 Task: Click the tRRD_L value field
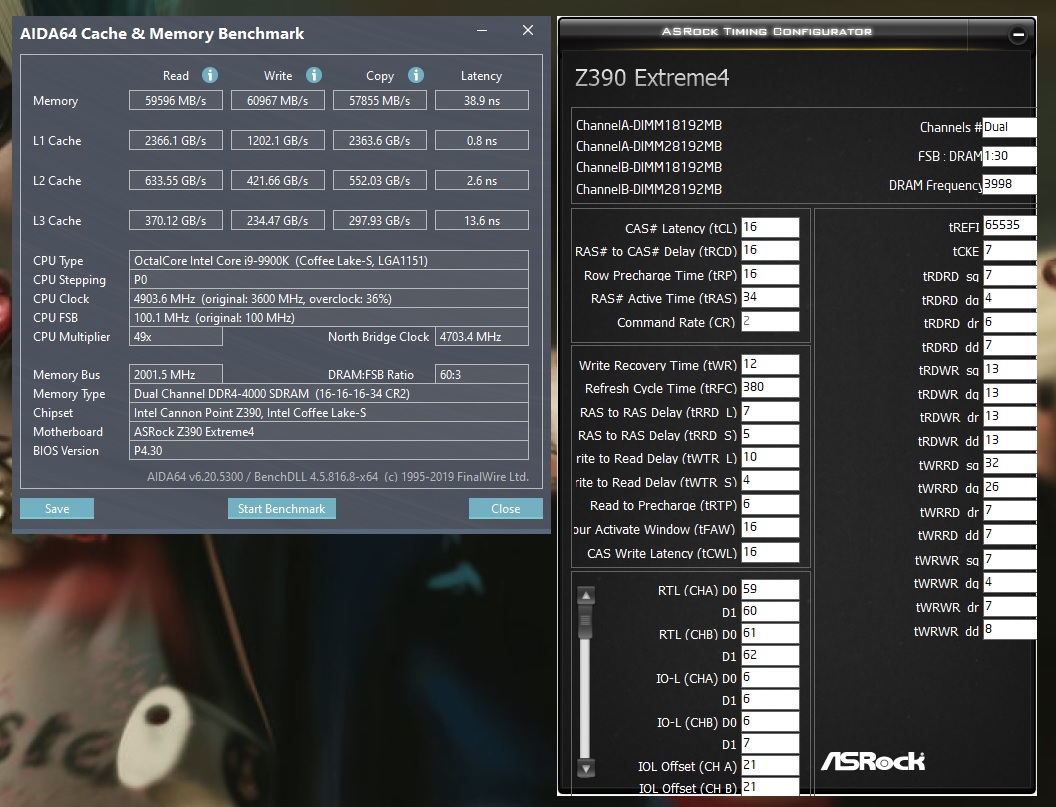pos(770,412)
